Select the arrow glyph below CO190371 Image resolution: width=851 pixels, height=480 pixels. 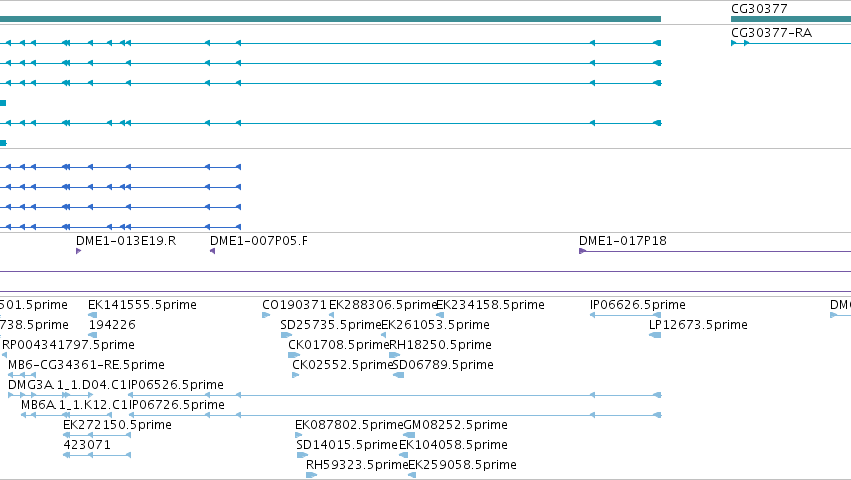pyautogui.click(x=266, y=315)
